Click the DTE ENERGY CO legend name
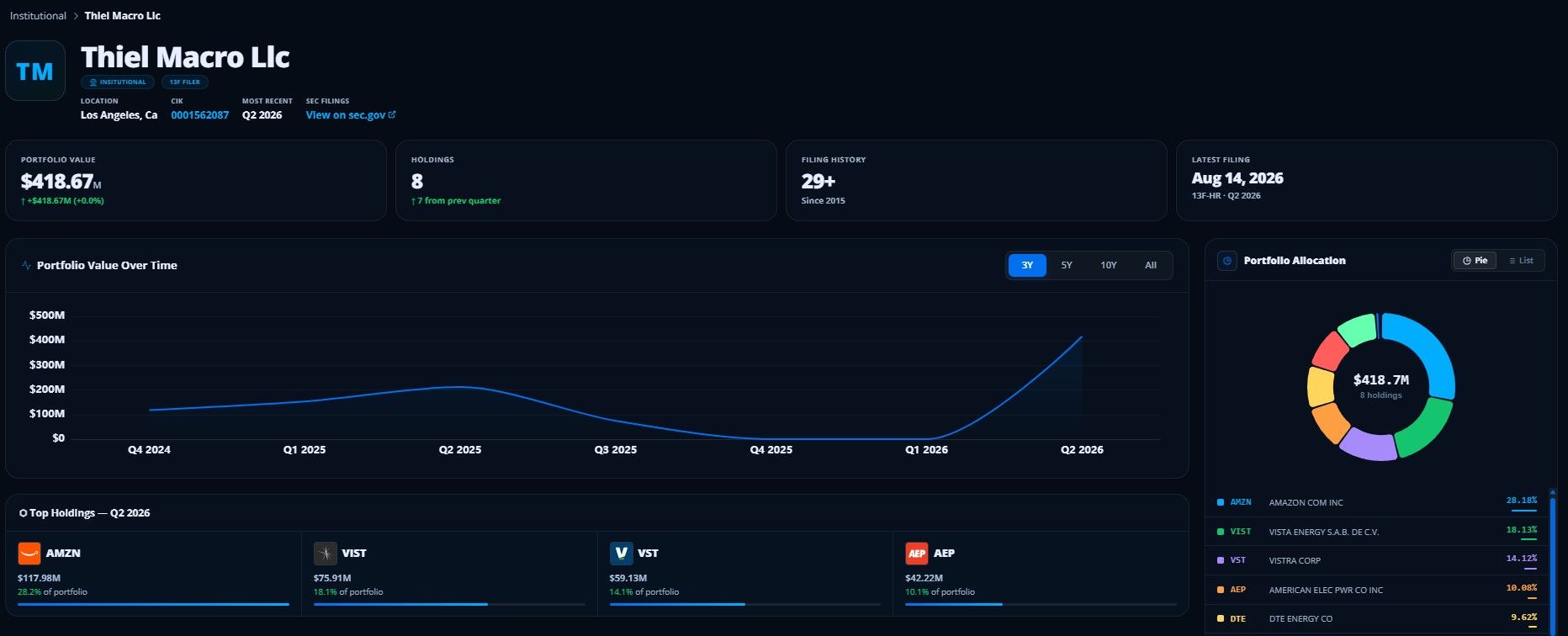 click(x=1301, y=618)
